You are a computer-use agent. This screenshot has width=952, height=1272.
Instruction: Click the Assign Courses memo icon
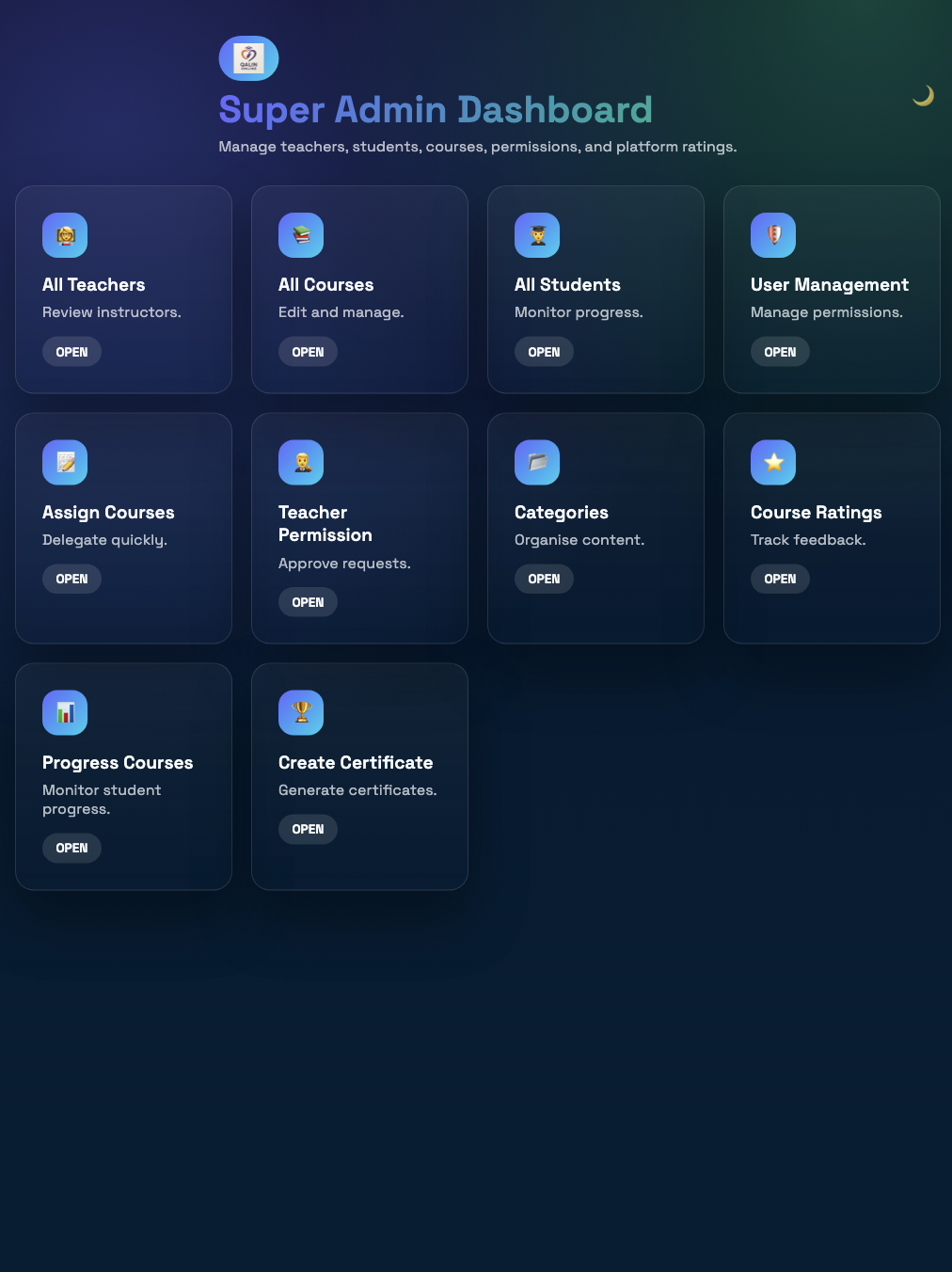point(65,463)
